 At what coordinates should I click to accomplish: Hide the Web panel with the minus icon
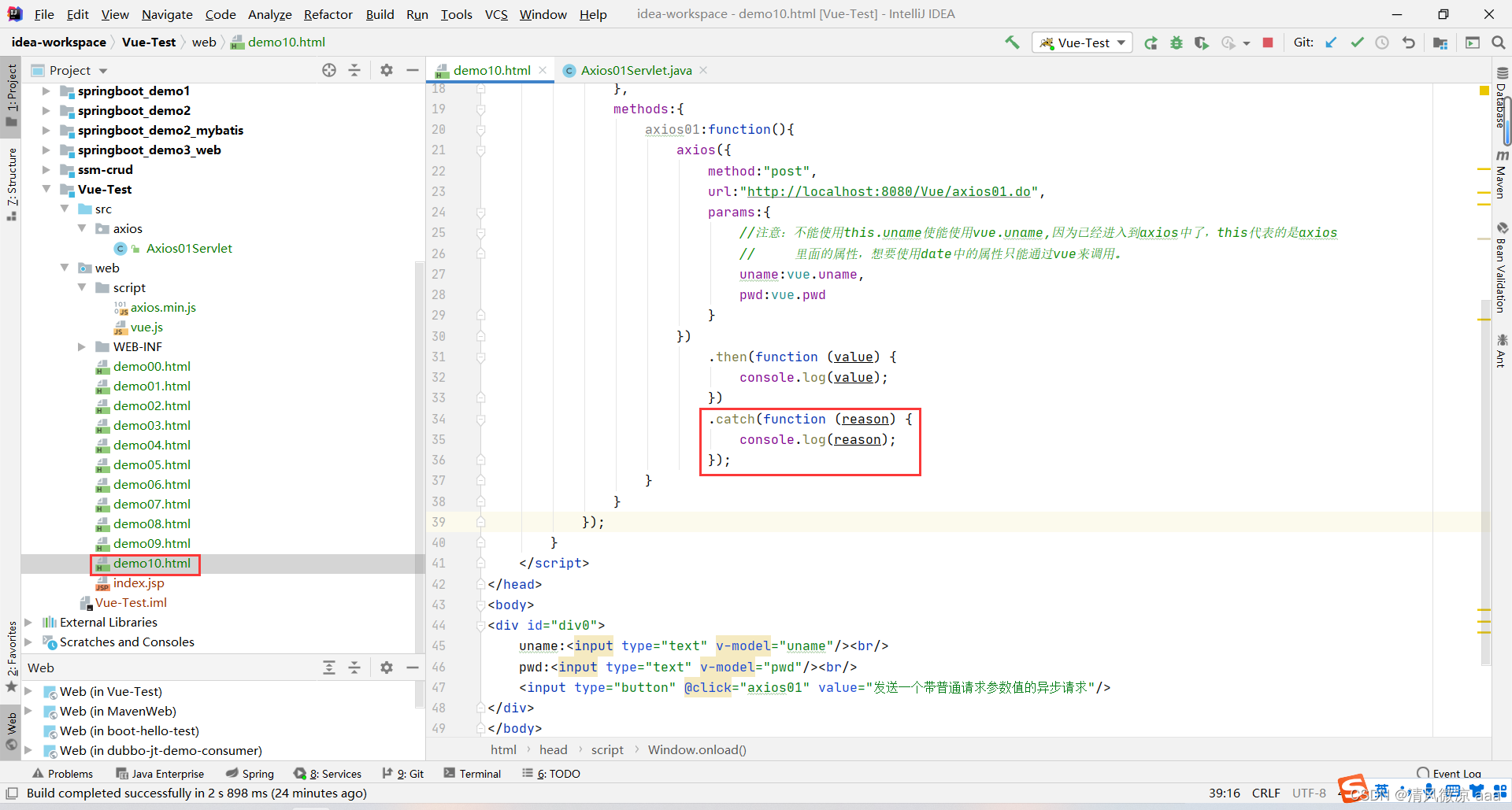412,668
